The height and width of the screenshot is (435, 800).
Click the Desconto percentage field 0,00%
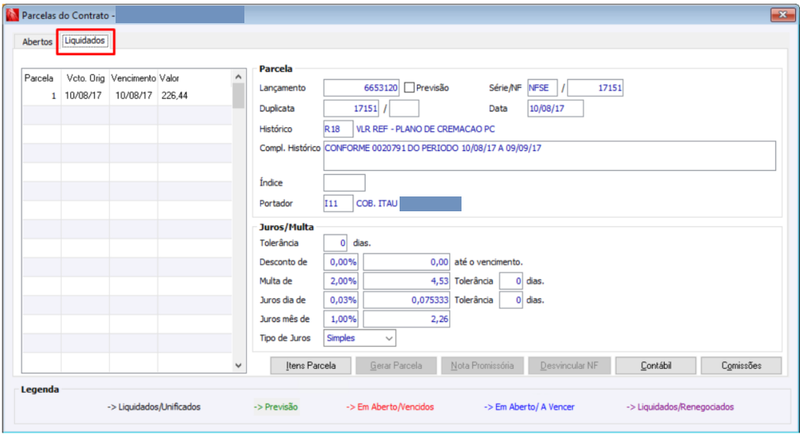(341, 262)
